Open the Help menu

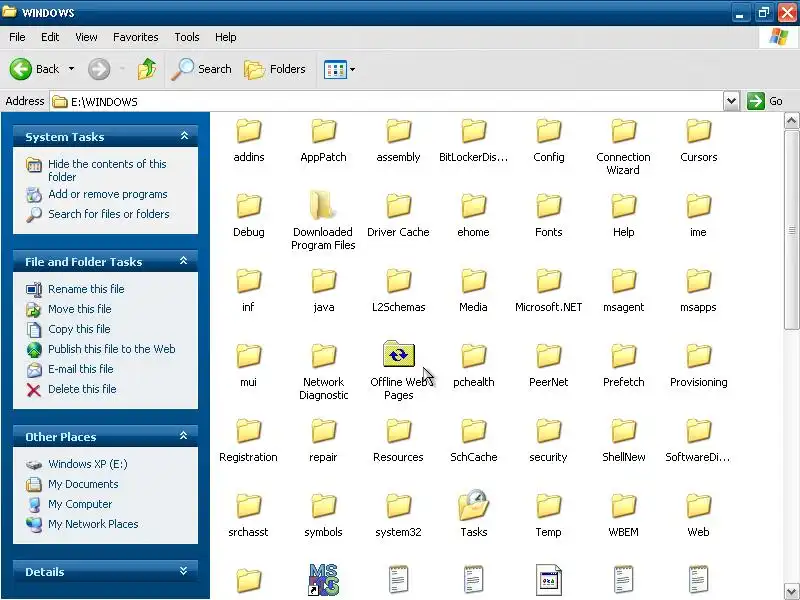226,37
